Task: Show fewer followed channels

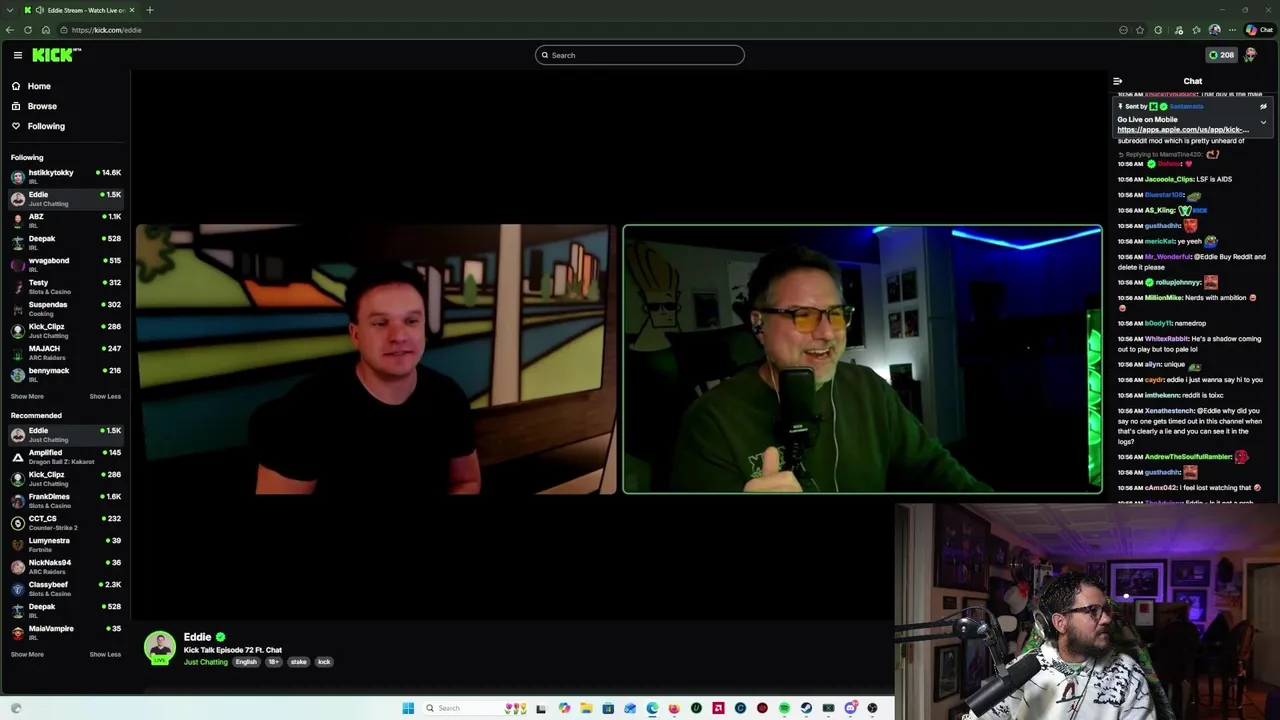Action: [x=105, y=396]
